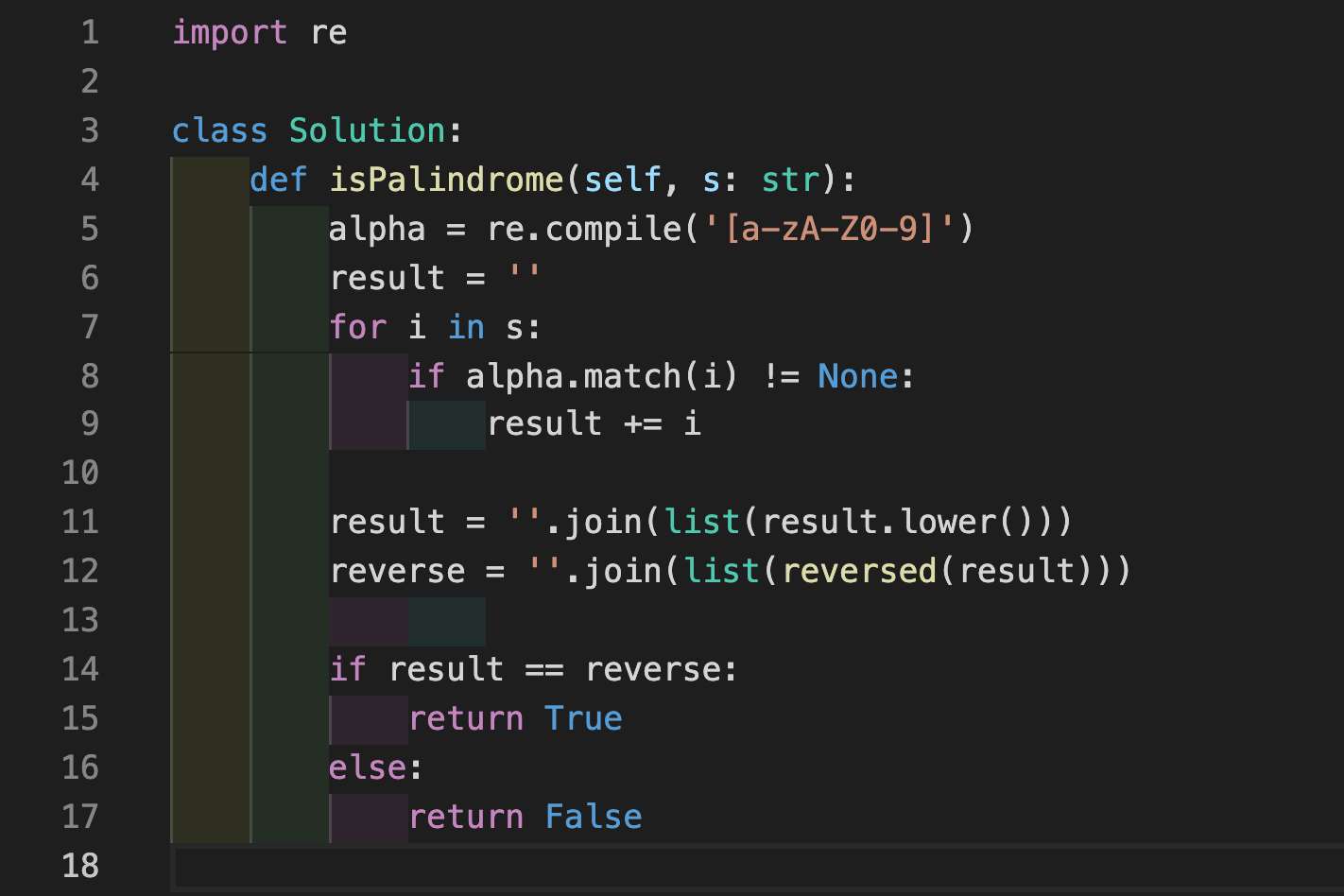
Task: Click the 'self' parameter on line 4
Action: tap(623, 180)
